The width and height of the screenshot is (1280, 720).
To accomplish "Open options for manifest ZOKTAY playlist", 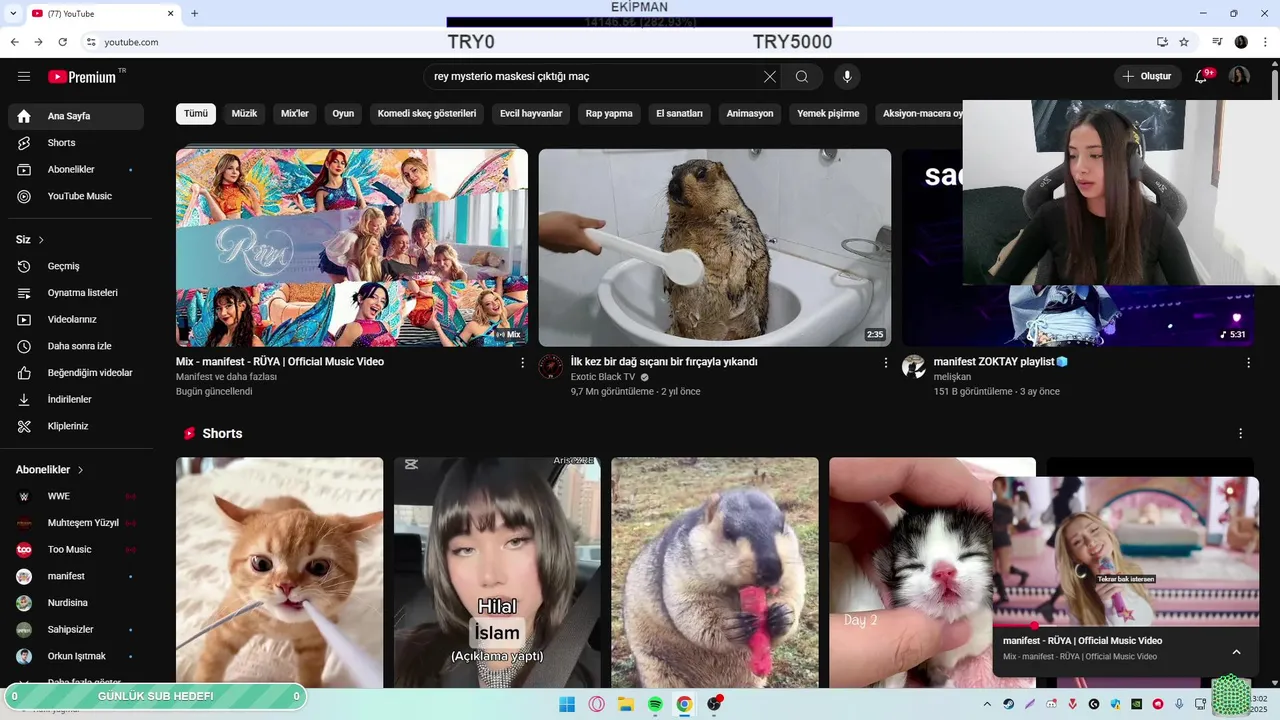I will tap(1248, 363).
